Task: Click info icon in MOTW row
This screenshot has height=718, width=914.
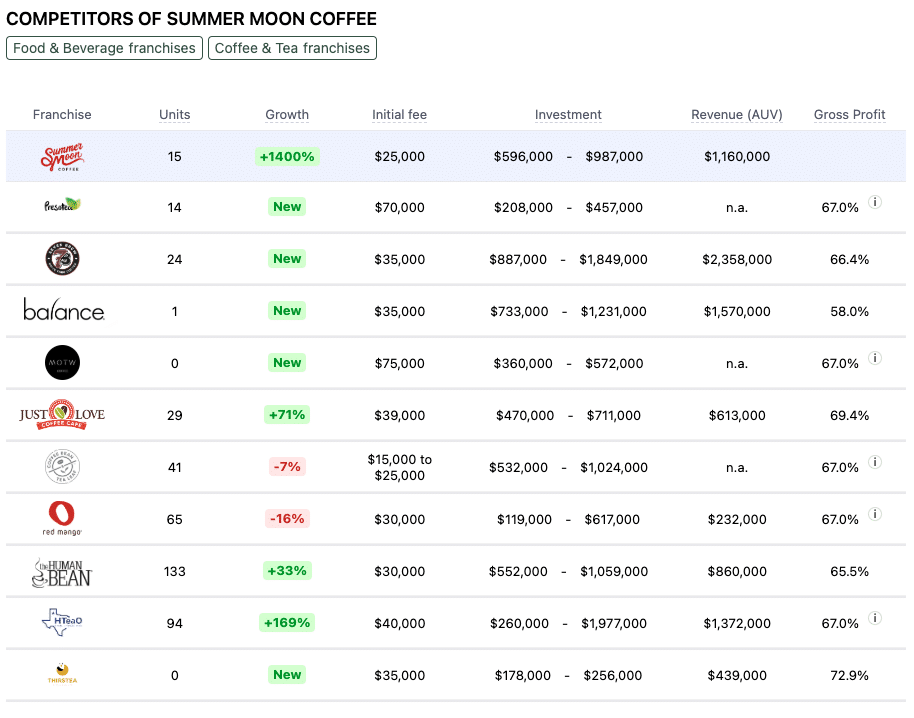Action: [875, 358]
